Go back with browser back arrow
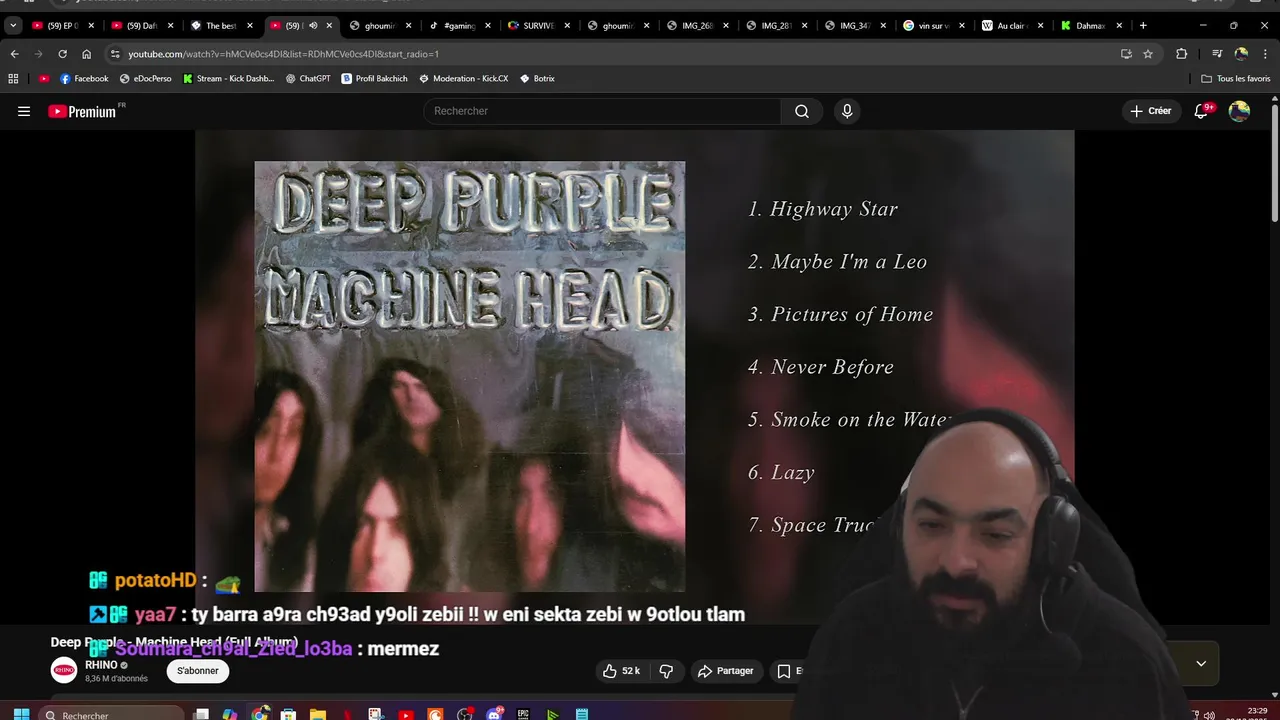The height and width of the screenshot is (720, 1280). 14,54
